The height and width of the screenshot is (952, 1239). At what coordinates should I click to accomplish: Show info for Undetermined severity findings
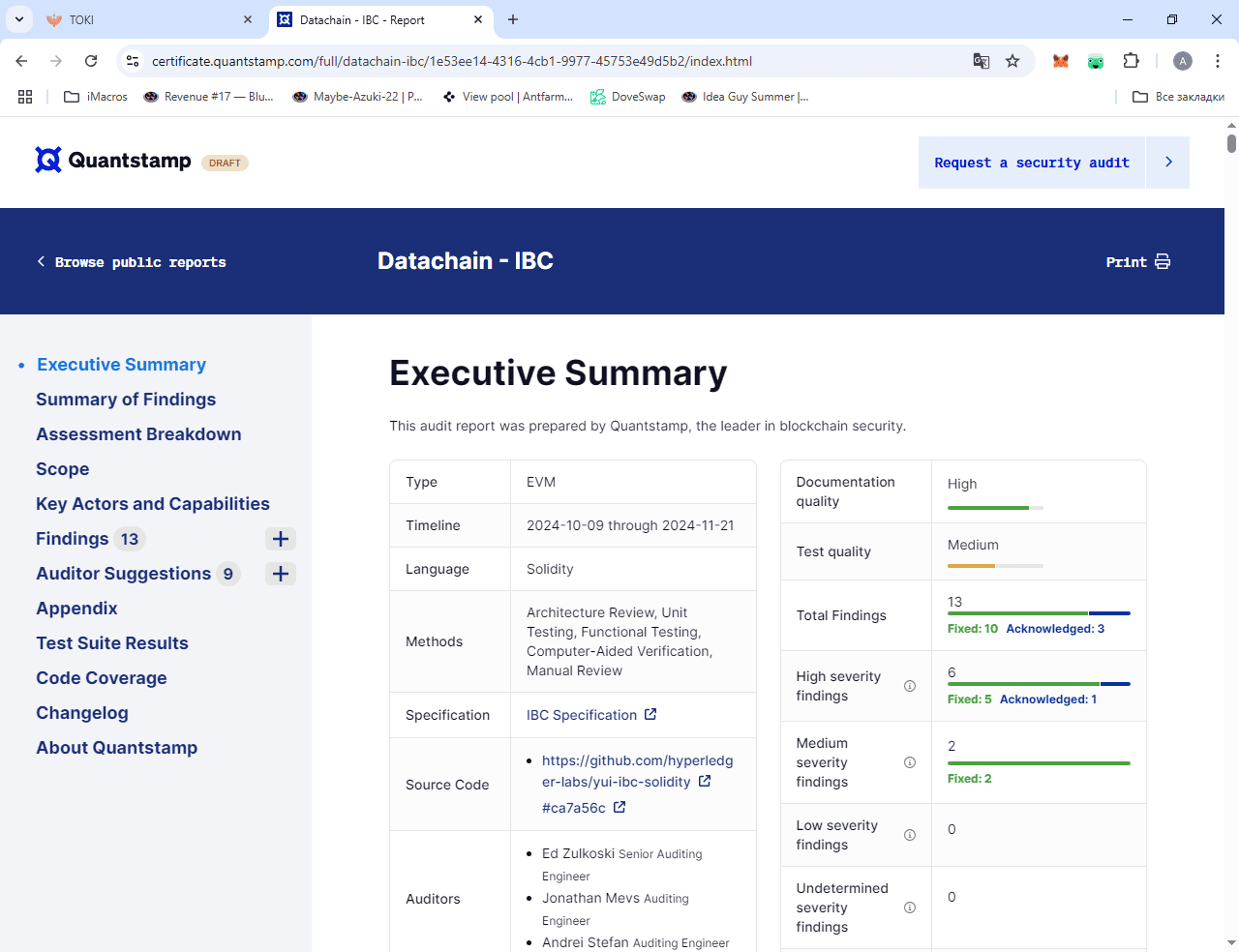click(910, 907)
